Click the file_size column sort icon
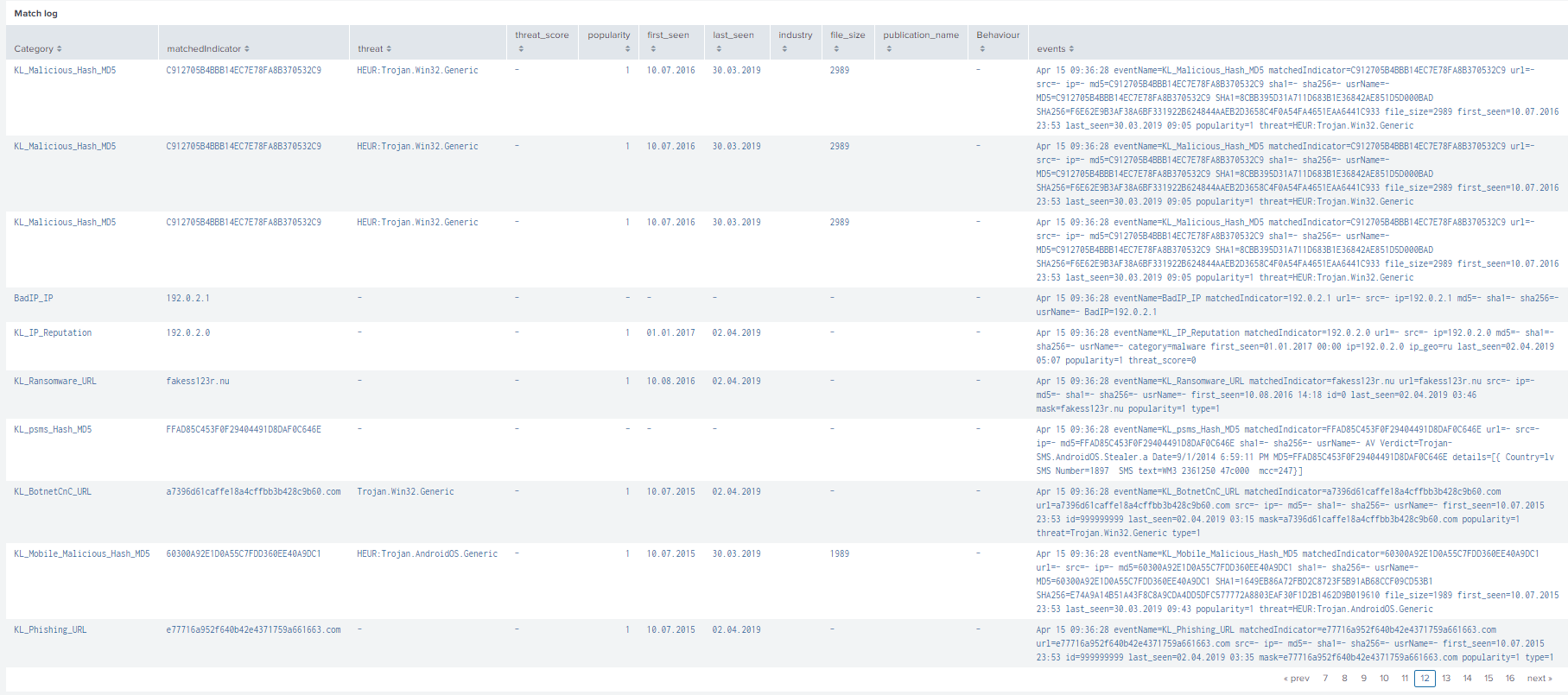 click(x=836, y=49)
